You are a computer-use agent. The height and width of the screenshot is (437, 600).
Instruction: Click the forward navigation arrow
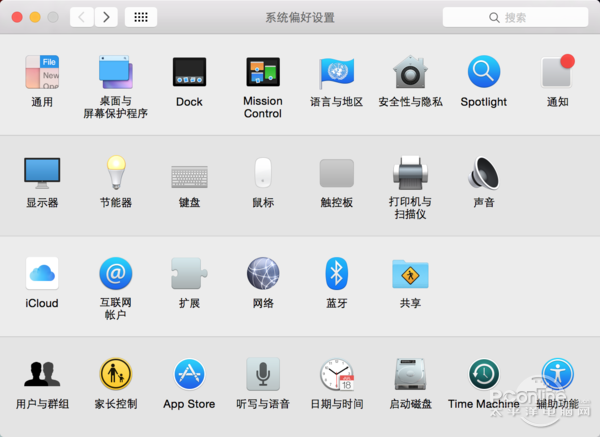(106, 17)
